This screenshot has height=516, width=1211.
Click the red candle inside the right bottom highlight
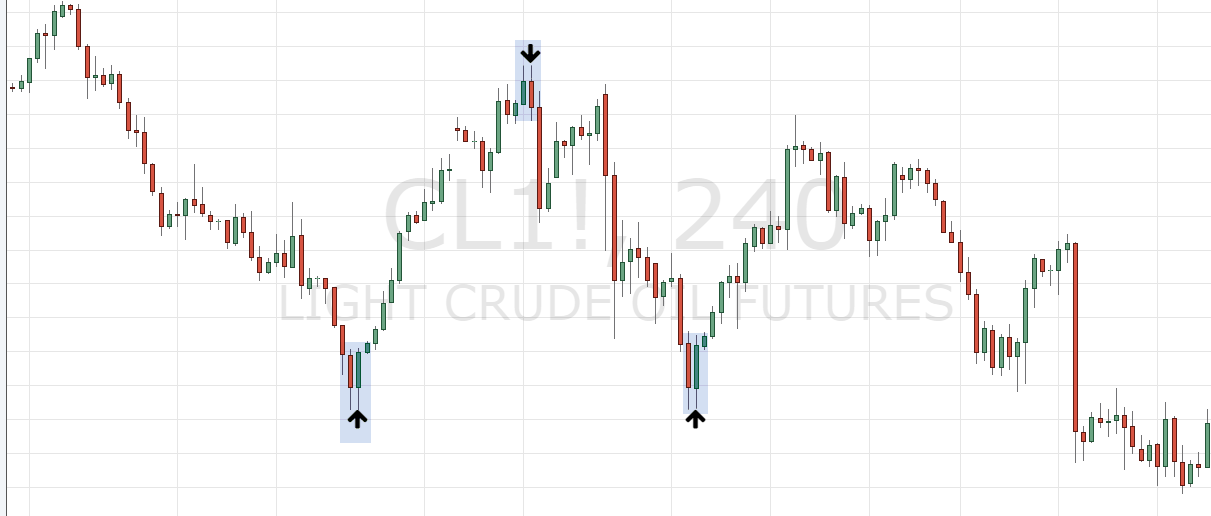pyautogui.click(x=688, y=366)
